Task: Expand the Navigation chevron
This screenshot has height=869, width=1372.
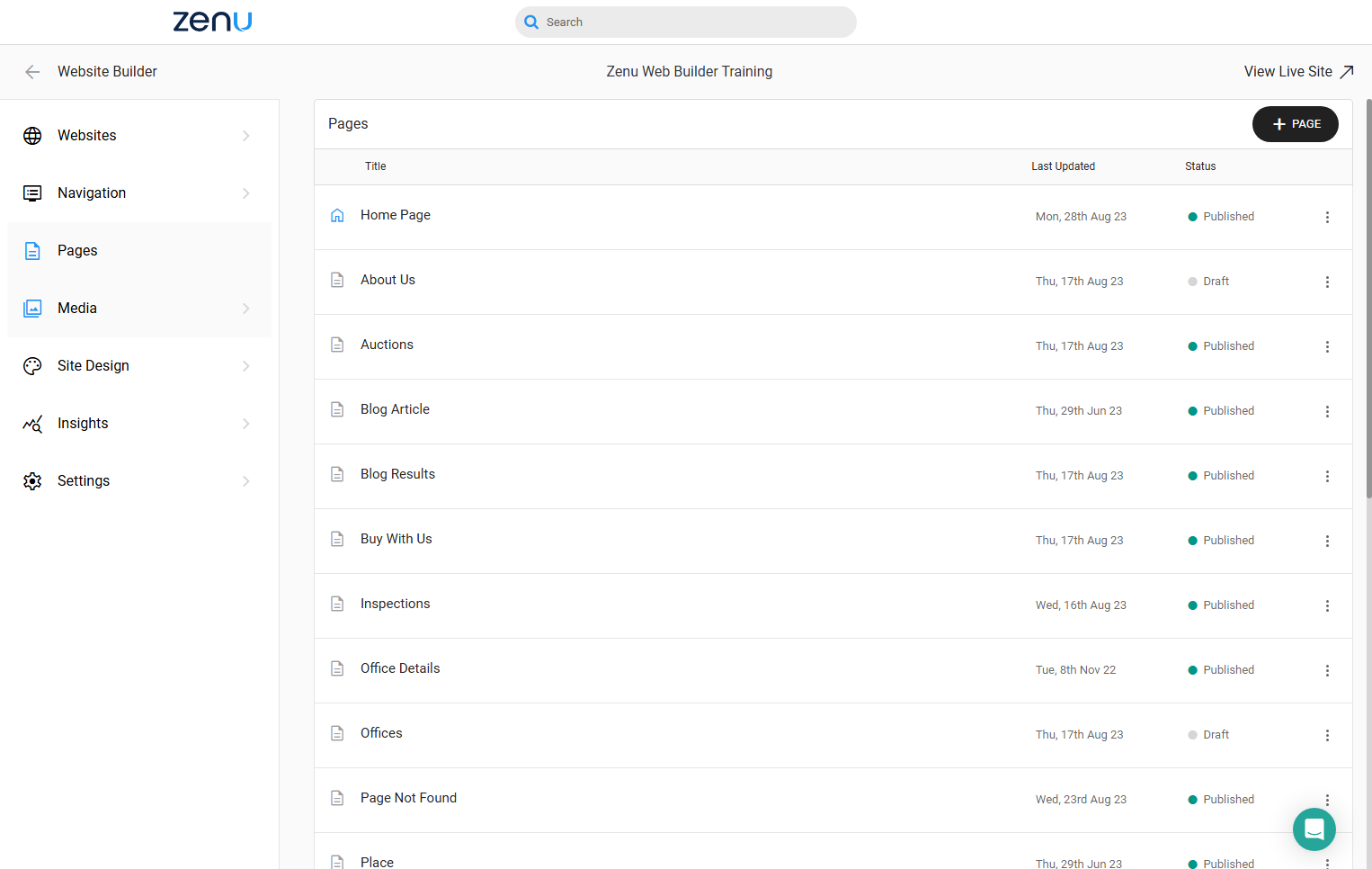Action: click(246, 193)
